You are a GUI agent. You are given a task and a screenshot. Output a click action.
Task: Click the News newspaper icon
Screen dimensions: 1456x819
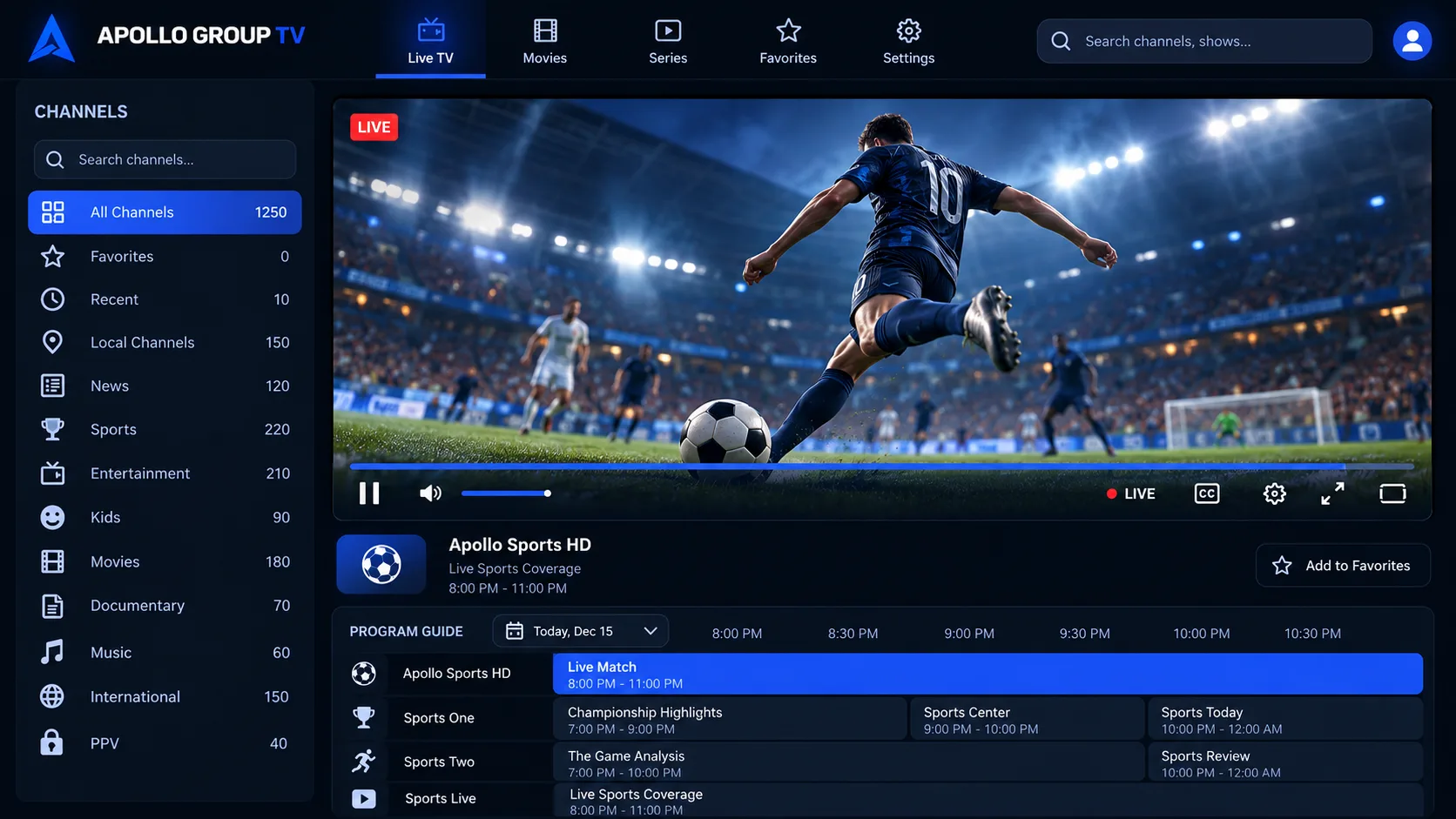pos(52,386)
